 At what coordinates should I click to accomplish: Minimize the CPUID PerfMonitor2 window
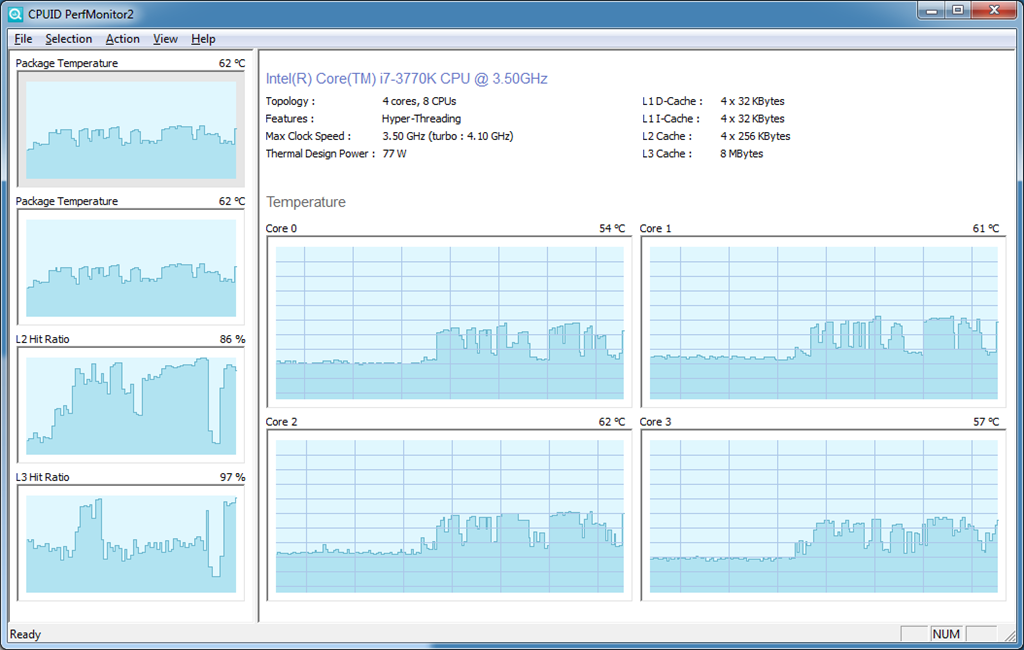[931, 10]
